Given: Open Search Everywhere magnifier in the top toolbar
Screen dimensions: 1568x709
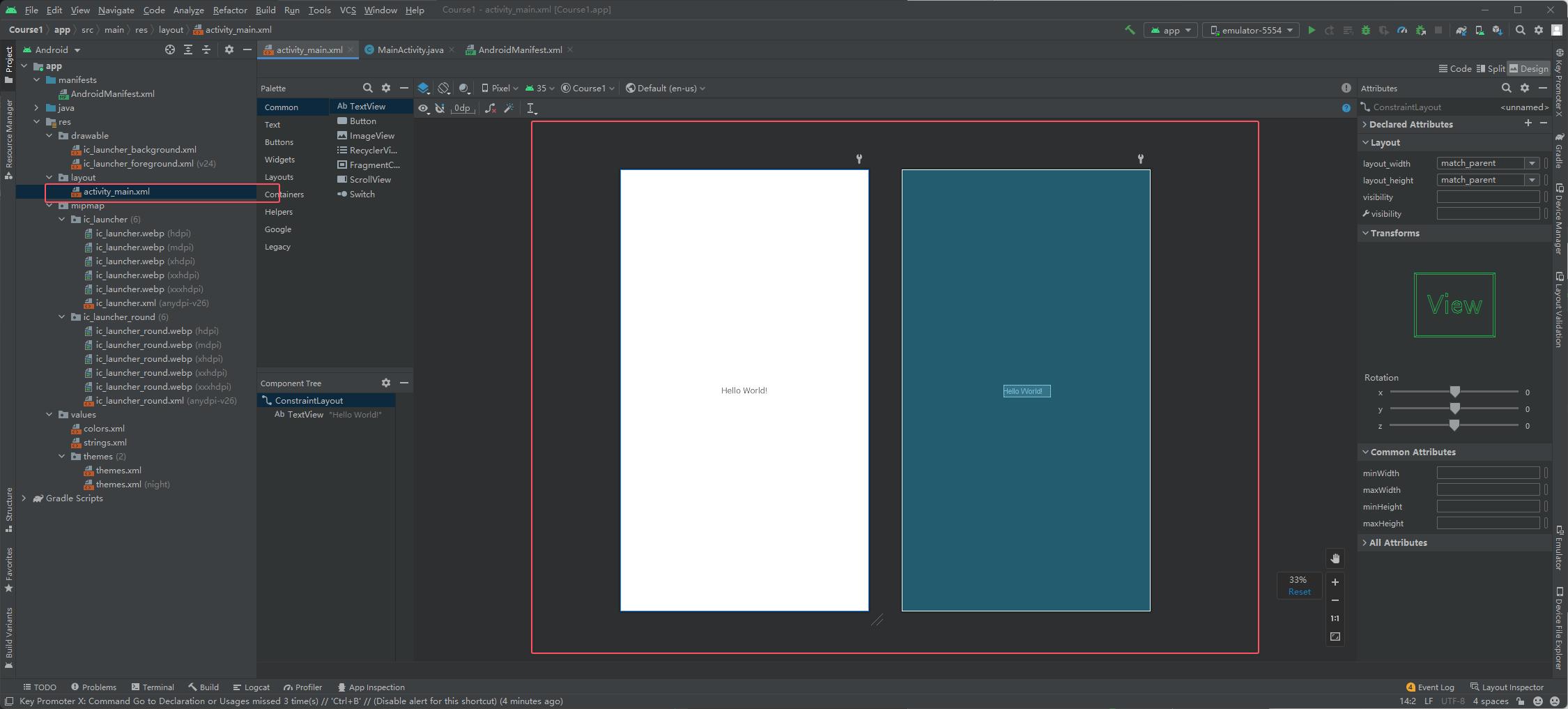Looking at the screenshot, I should tap(1521, 30).
